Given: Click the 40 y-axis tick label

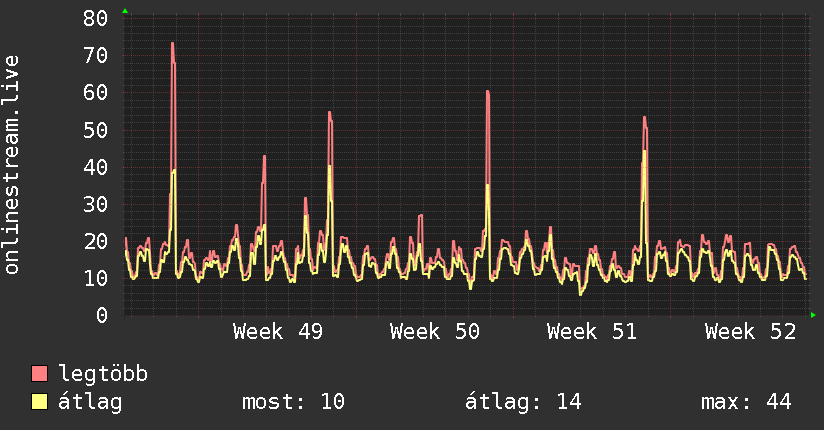Looking at the screenshot, I should point(95,167).
